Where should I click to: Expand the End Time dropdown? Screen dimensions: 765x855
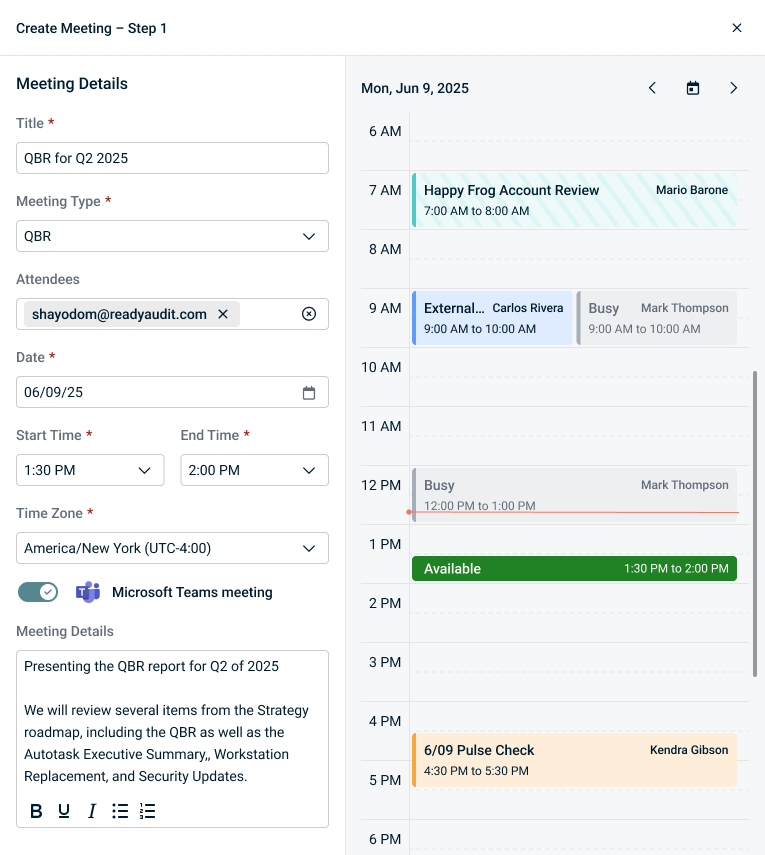click(x=254, y=470)
